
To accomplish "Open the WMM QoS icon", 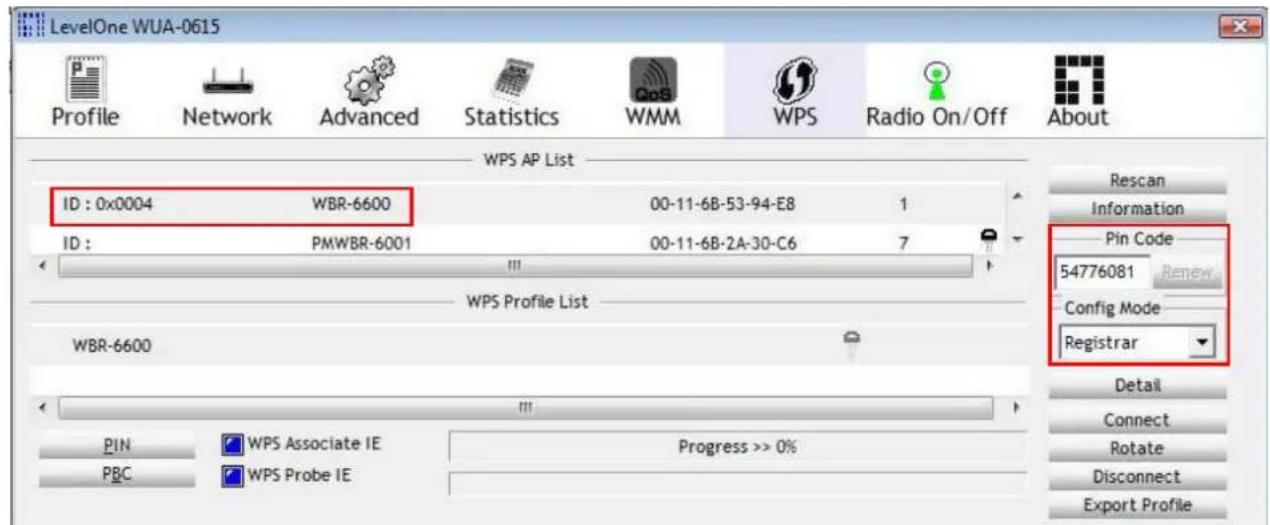I will pos(652,81).
